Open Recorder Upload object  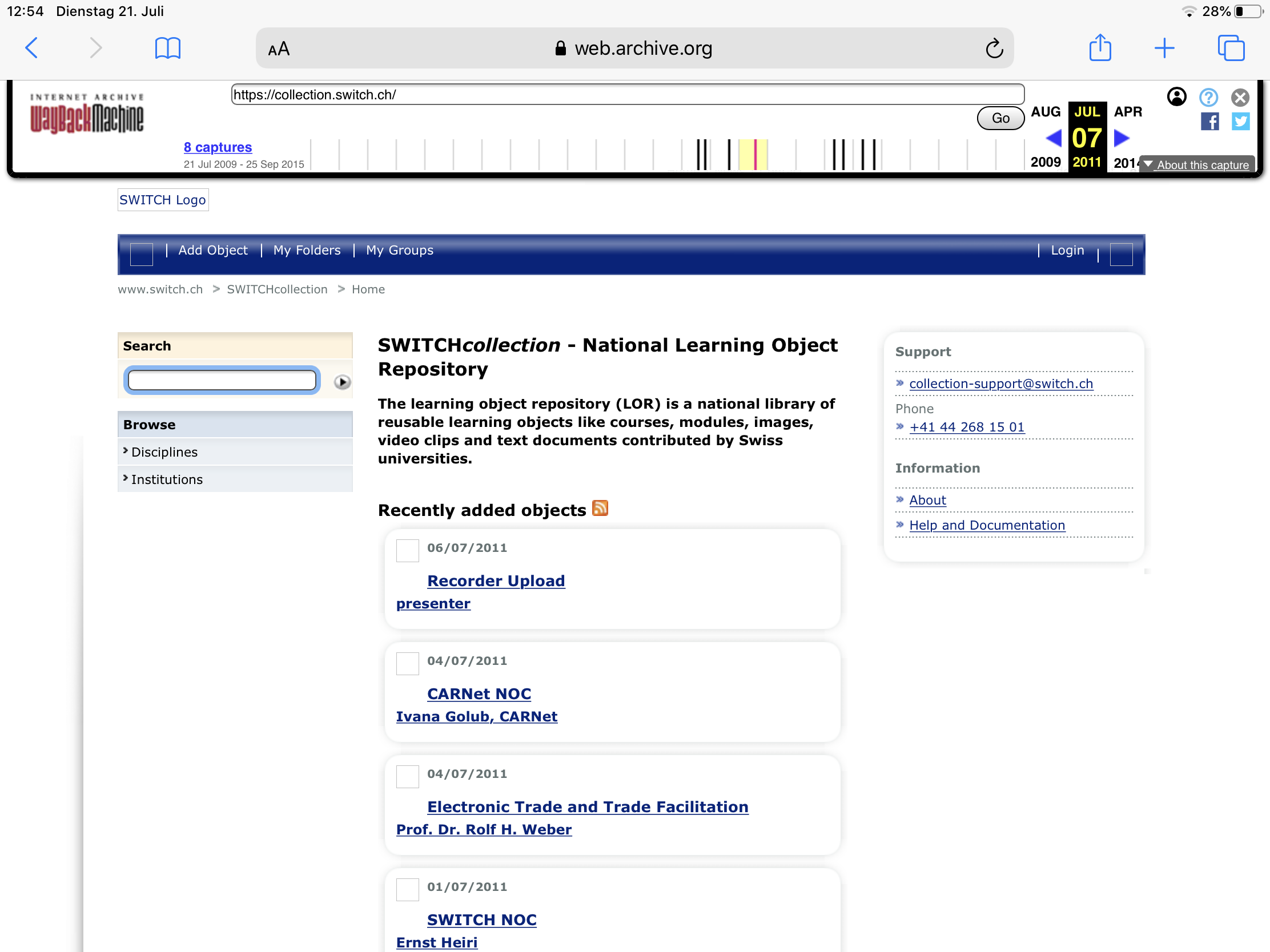tap(496, 580)
